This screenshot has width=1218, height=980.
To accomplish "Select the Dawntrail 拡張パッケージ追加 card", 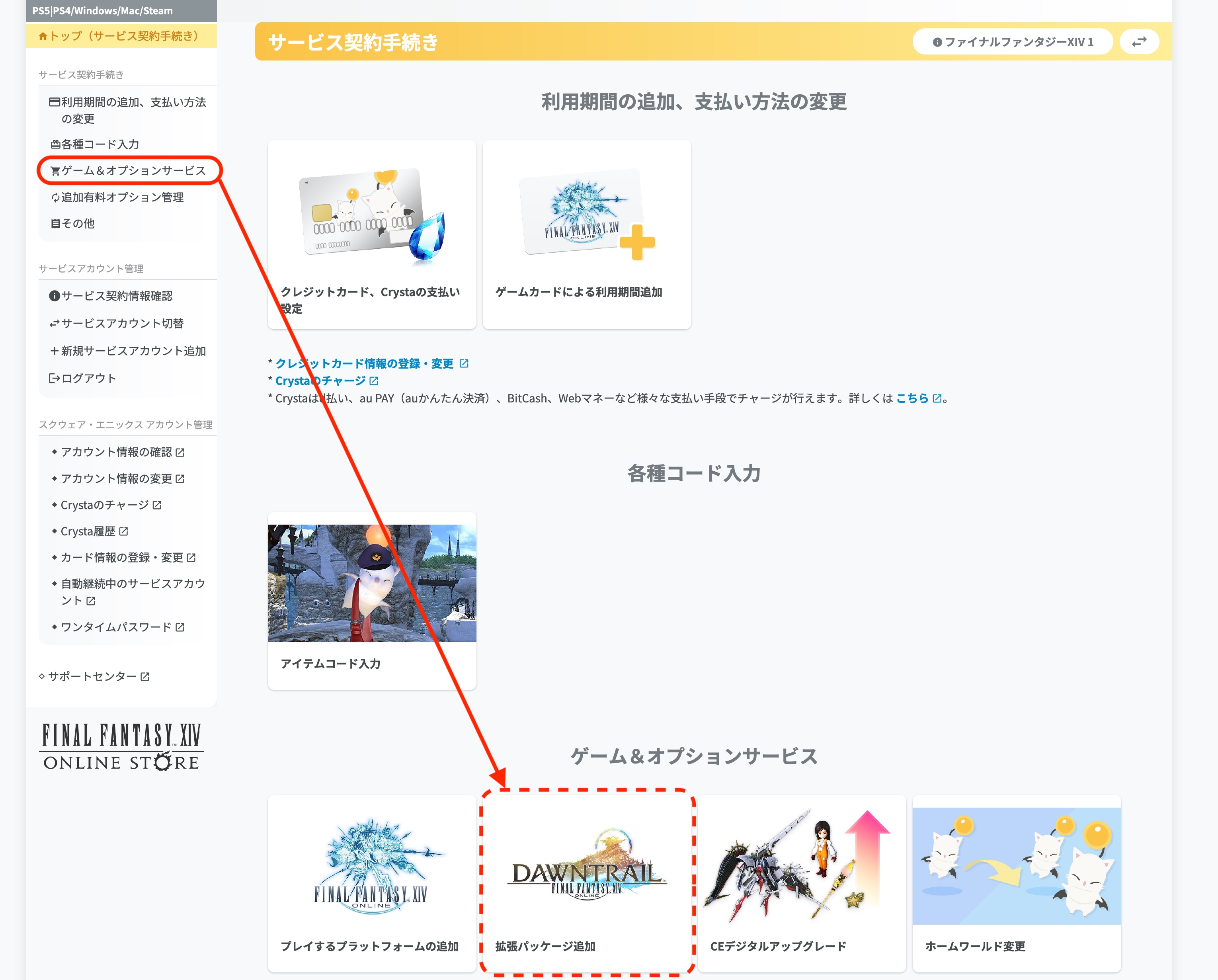I will click(x=586, y=882).
